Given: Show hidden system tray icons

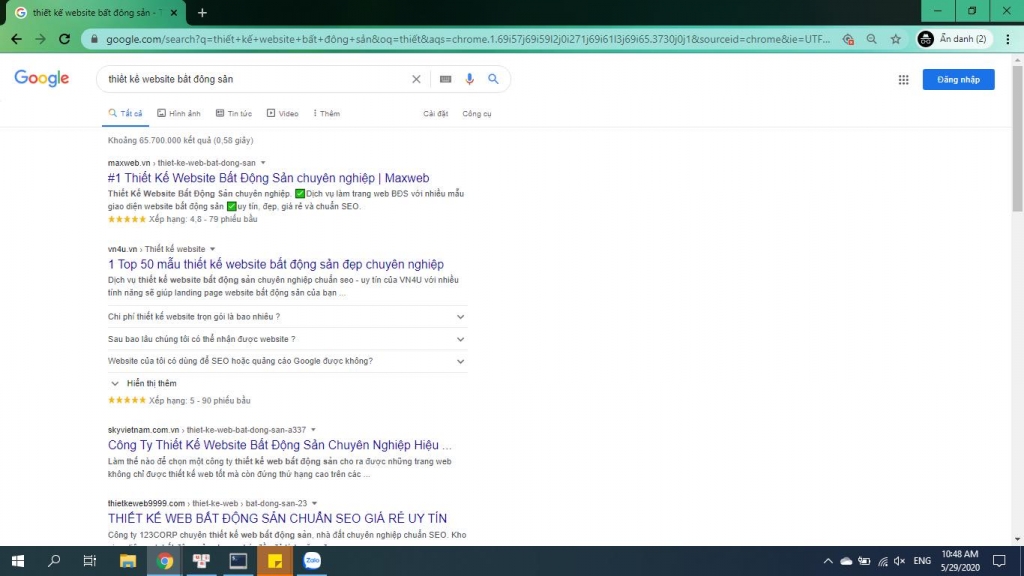Looking at the screenshot, I should coord(827,561).
